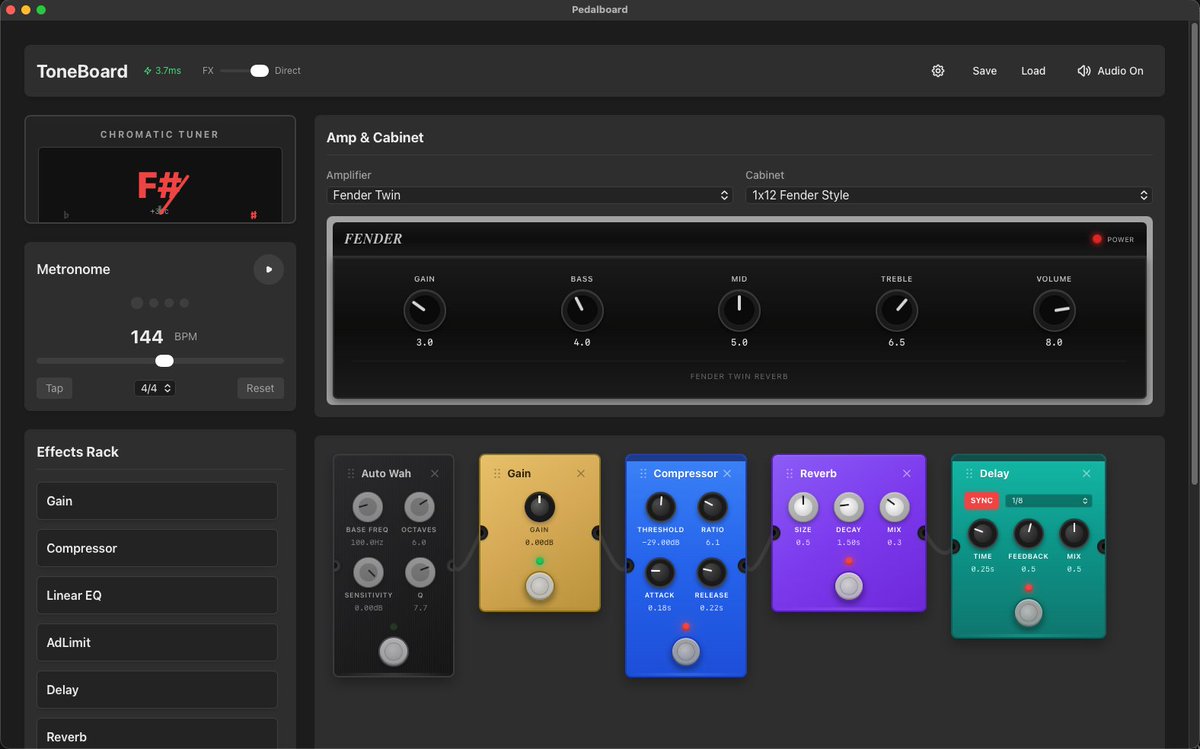The image size is (1200, 749).
Task: Click the metronome Tap button
Action: point(54,388)
